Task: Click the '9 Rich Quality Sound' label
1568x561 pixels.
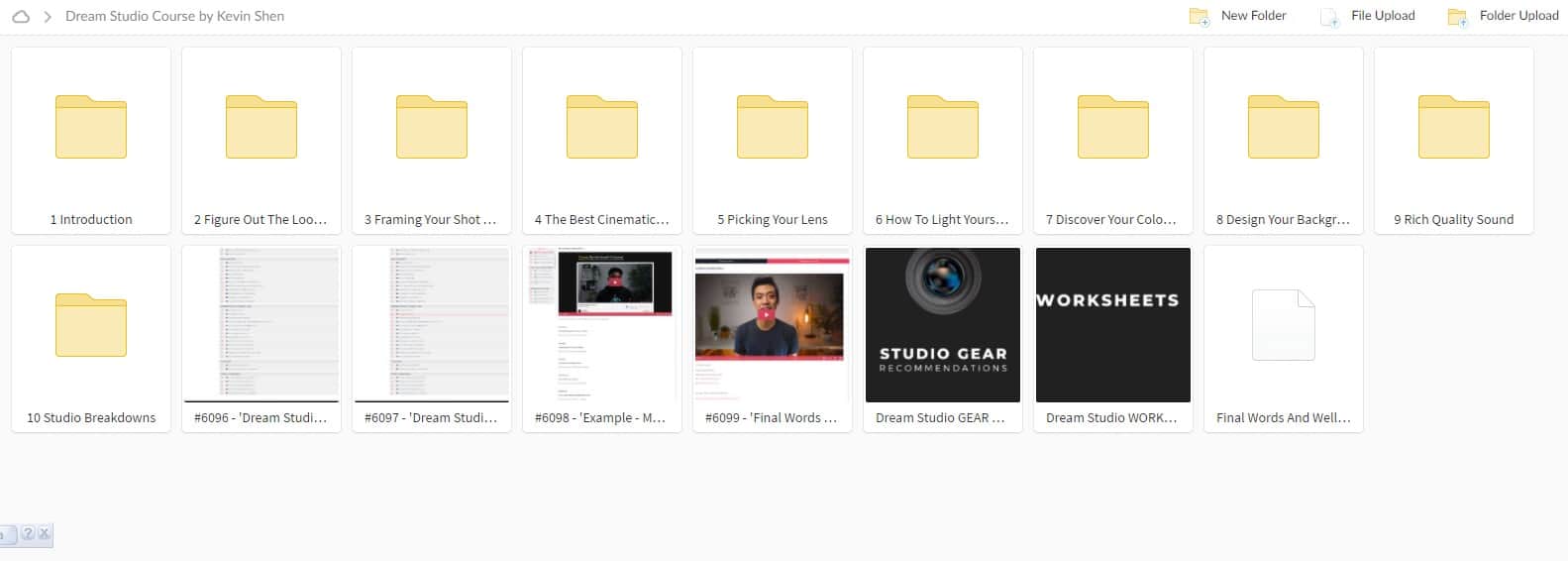Action: [1454, 220]
